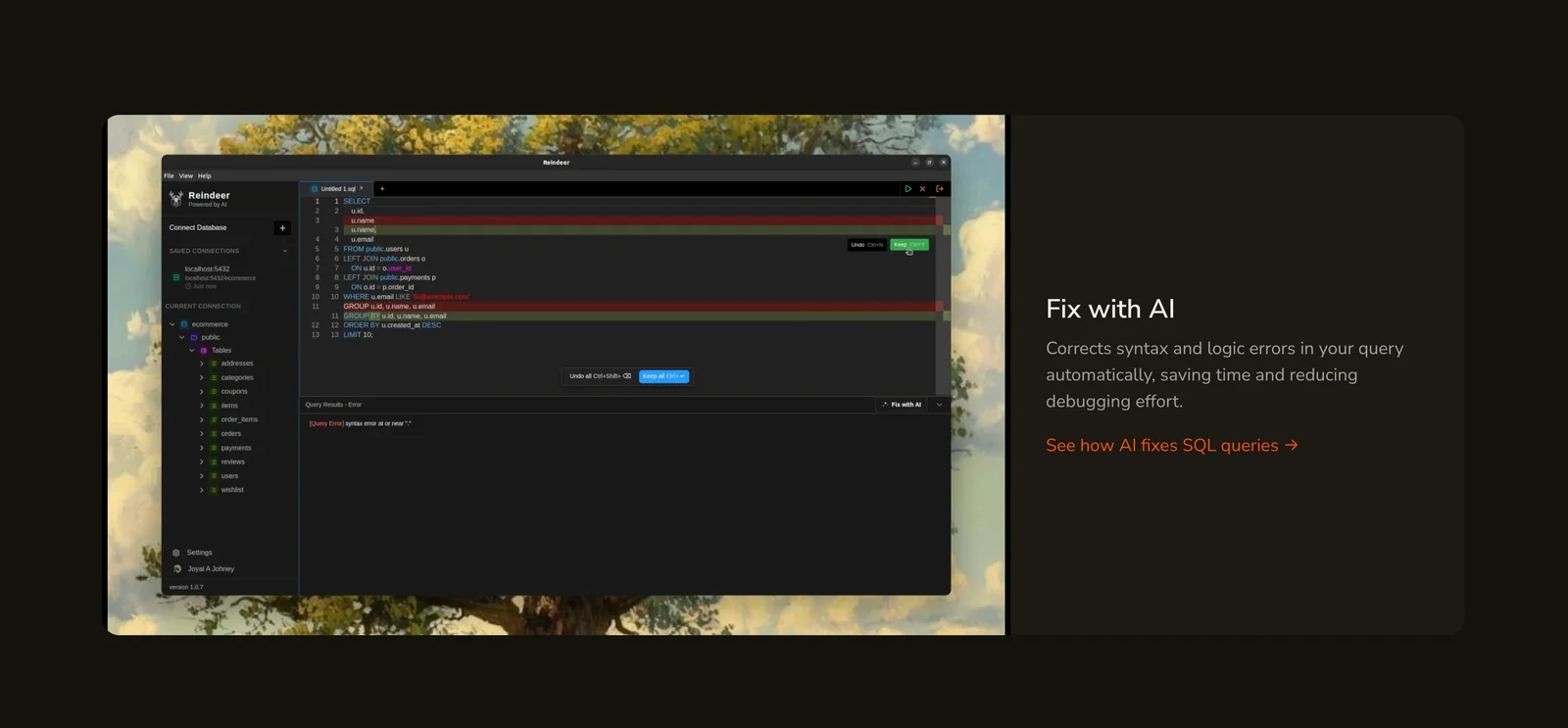Run the query with the green play icon
The image size is (1568, 728).
(x=907, y=189)
